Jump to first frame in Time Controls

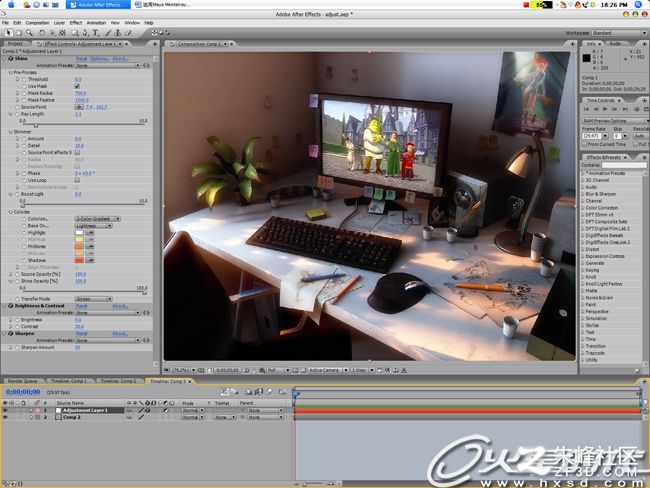pyautogui.click(x=586, y=109)
